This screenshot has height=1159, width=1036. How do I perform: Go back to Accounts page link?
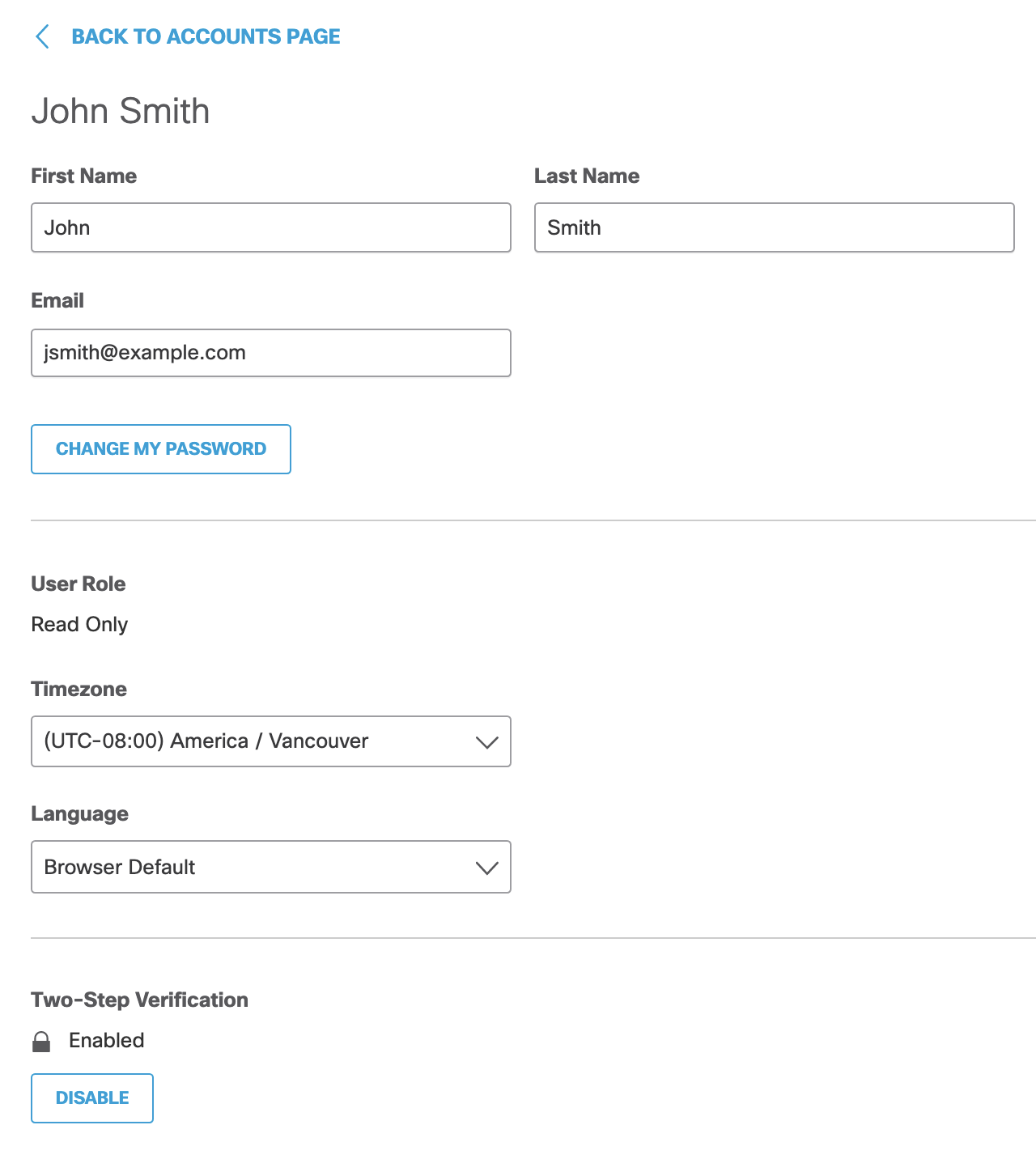(206, 36)
